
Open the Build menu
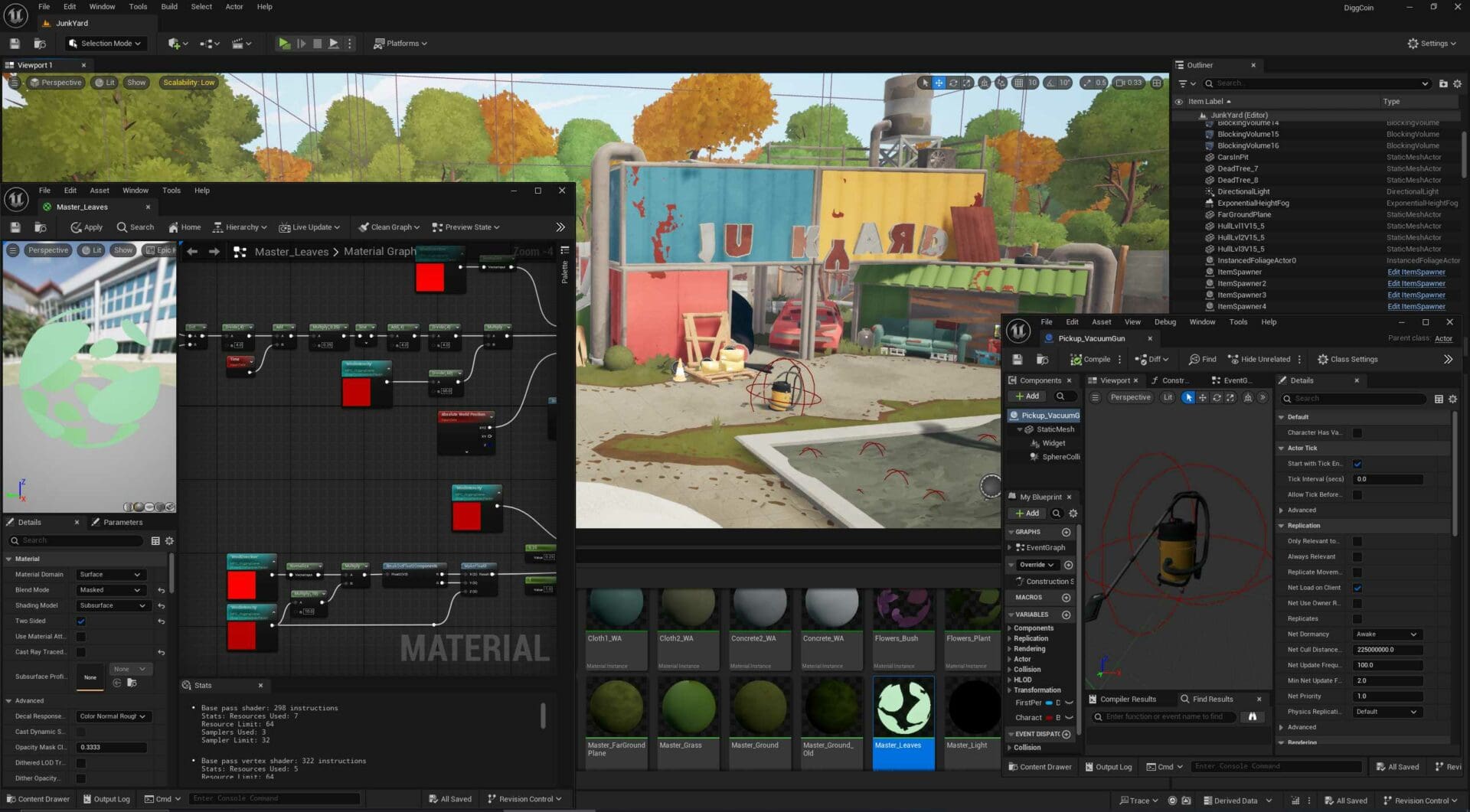[169, 7]
